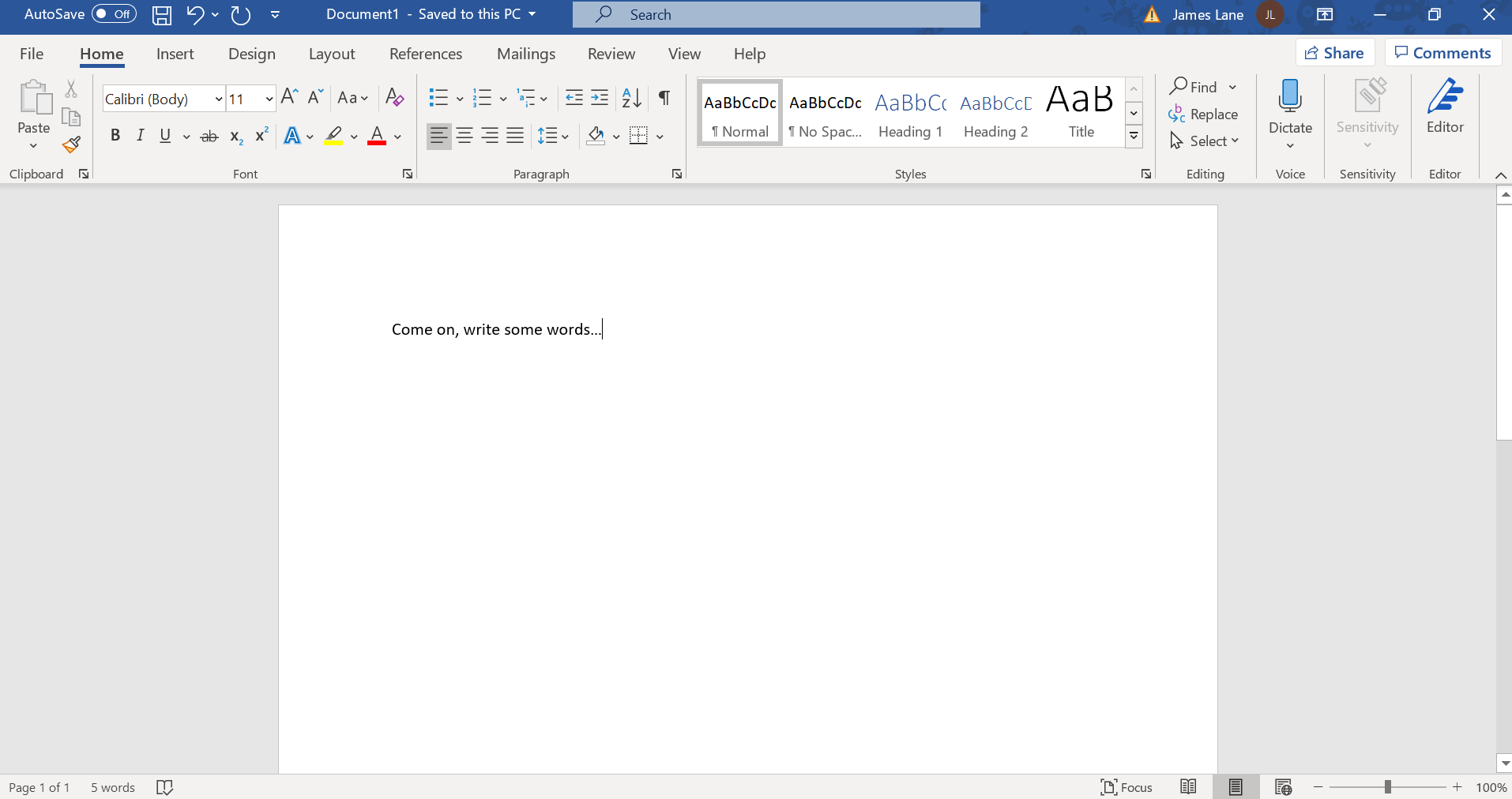Image resolution: width=1512 pixels, height=799 pixels.
Task: Toggle Bold formatting
Action: tap(115, 136)
